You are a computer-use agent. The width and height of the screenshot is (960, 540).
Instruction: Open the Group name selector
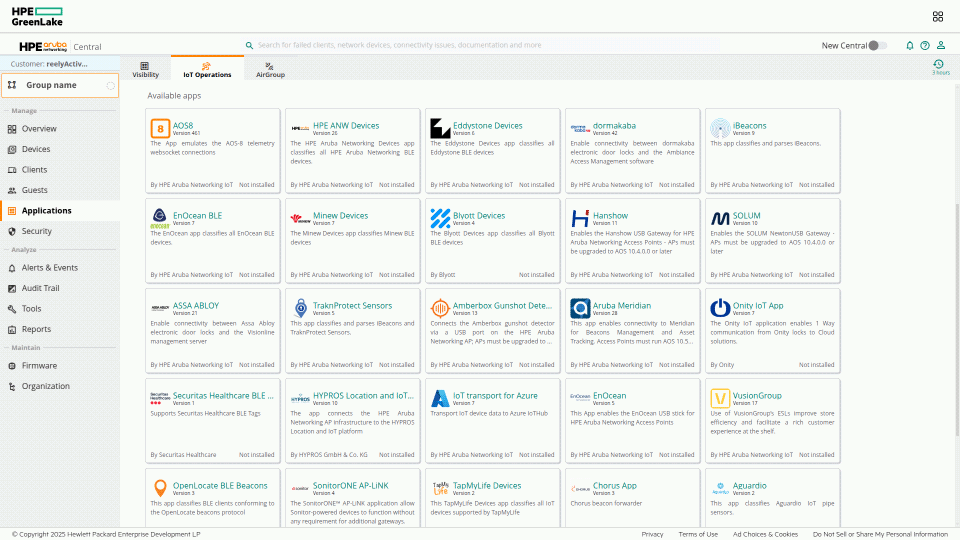60,85
